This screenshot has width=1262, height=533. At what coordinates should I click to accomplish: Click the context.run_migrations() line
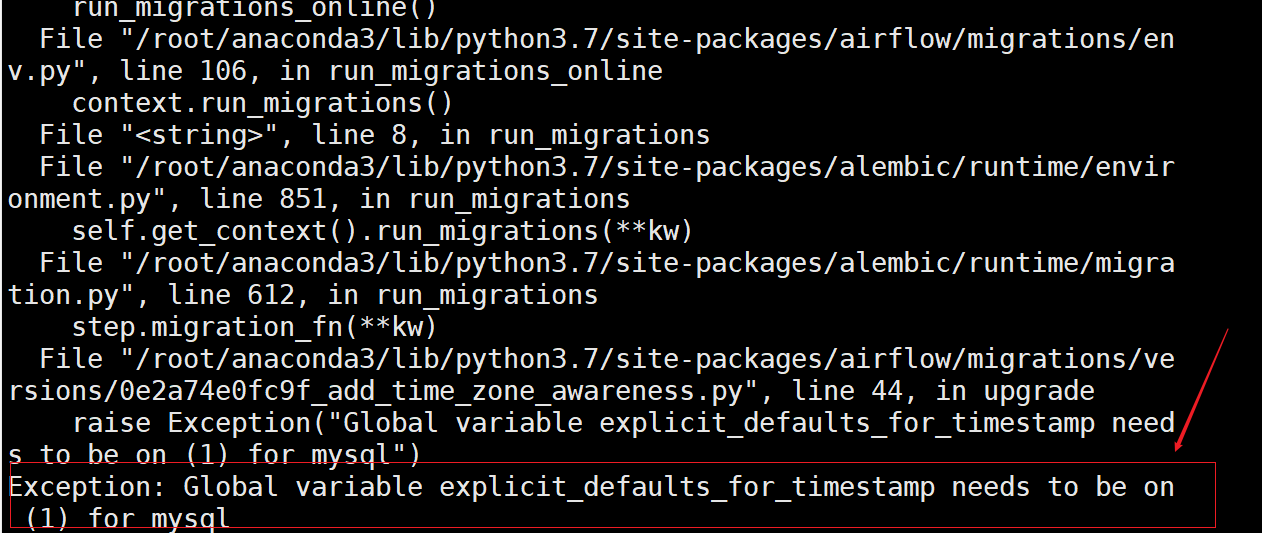point(262,103)
